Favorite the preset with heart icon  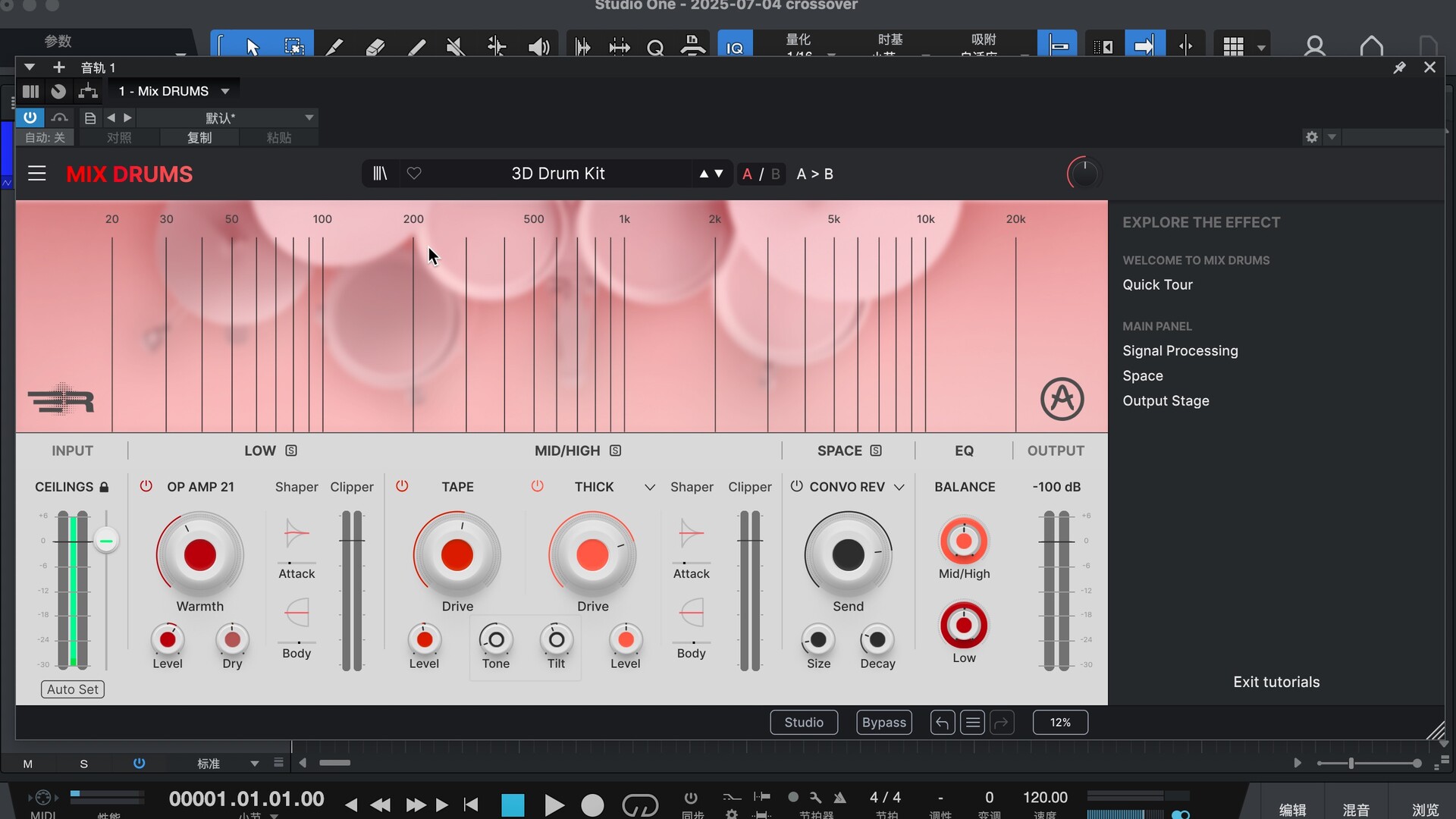pyautogui.click(x=414, y=174)
